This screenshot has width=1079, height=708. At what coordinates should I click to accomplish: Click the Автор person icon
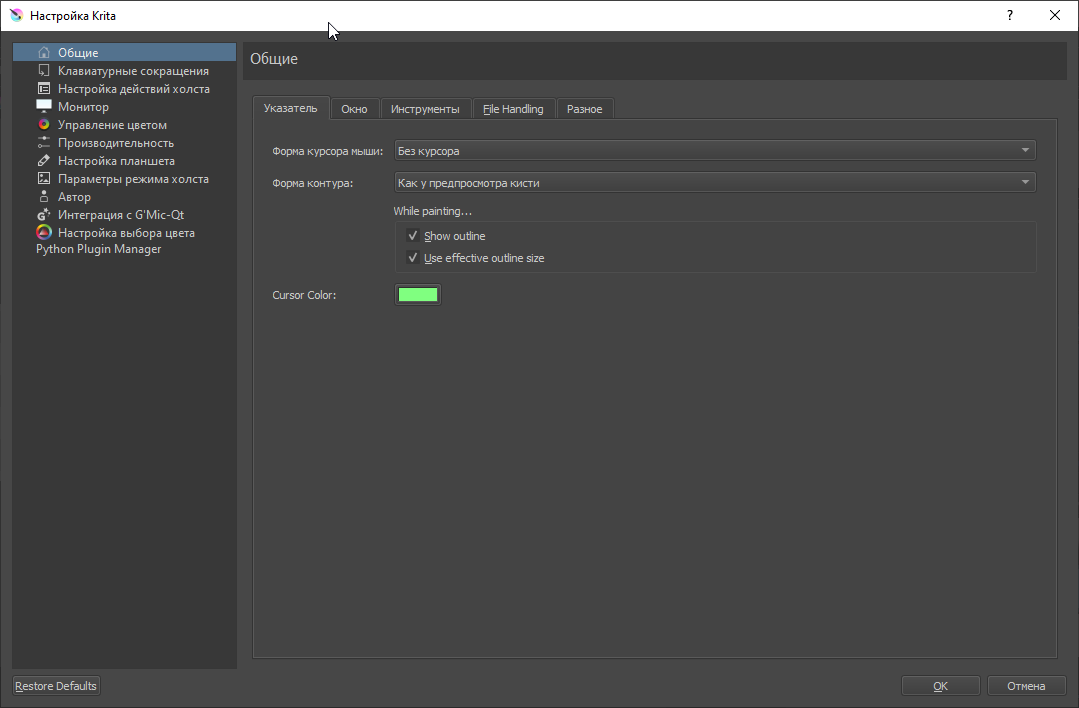pyautogui.click(x=44, y=197)
